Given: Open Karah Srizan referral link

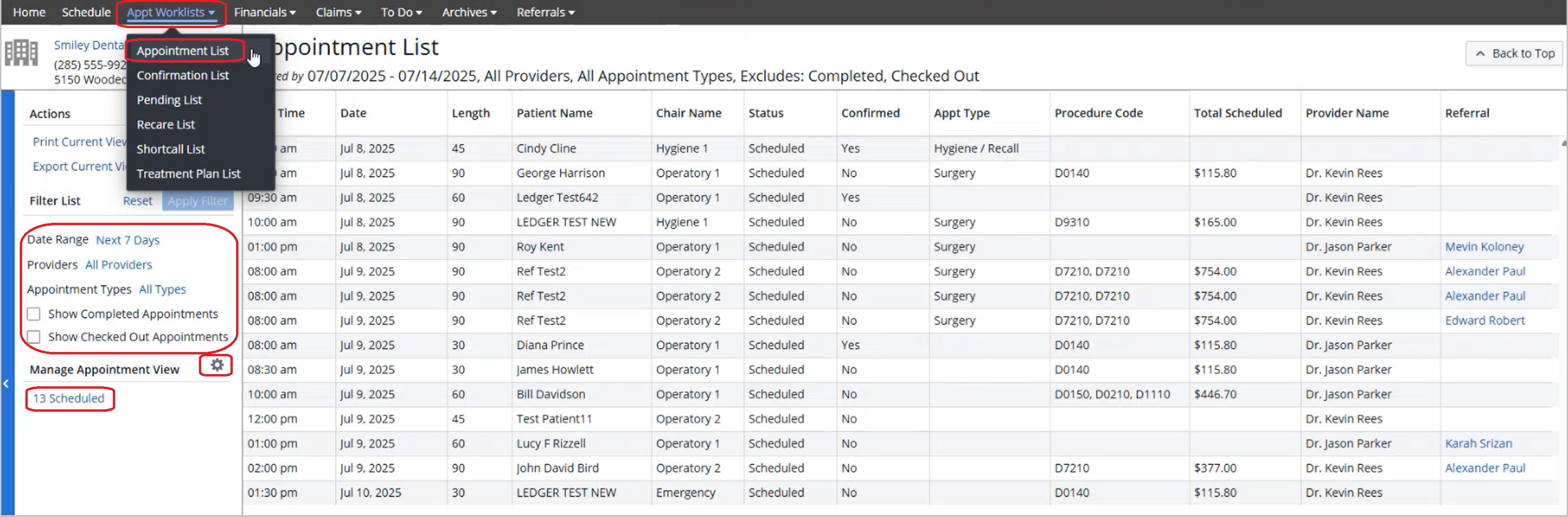Looking at the screenshot, I should coord(1478,443).
